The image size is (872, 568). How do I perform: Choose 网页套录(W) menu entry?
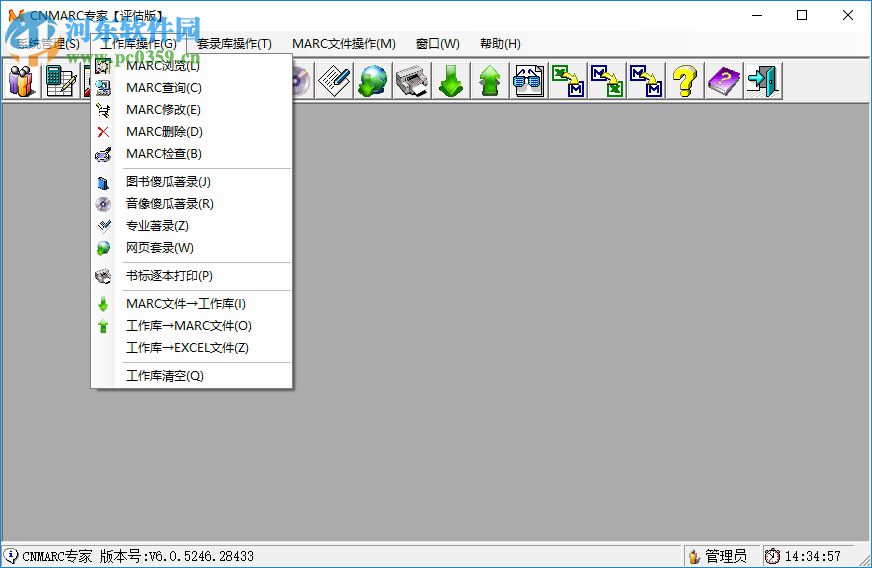coord(192,248)
